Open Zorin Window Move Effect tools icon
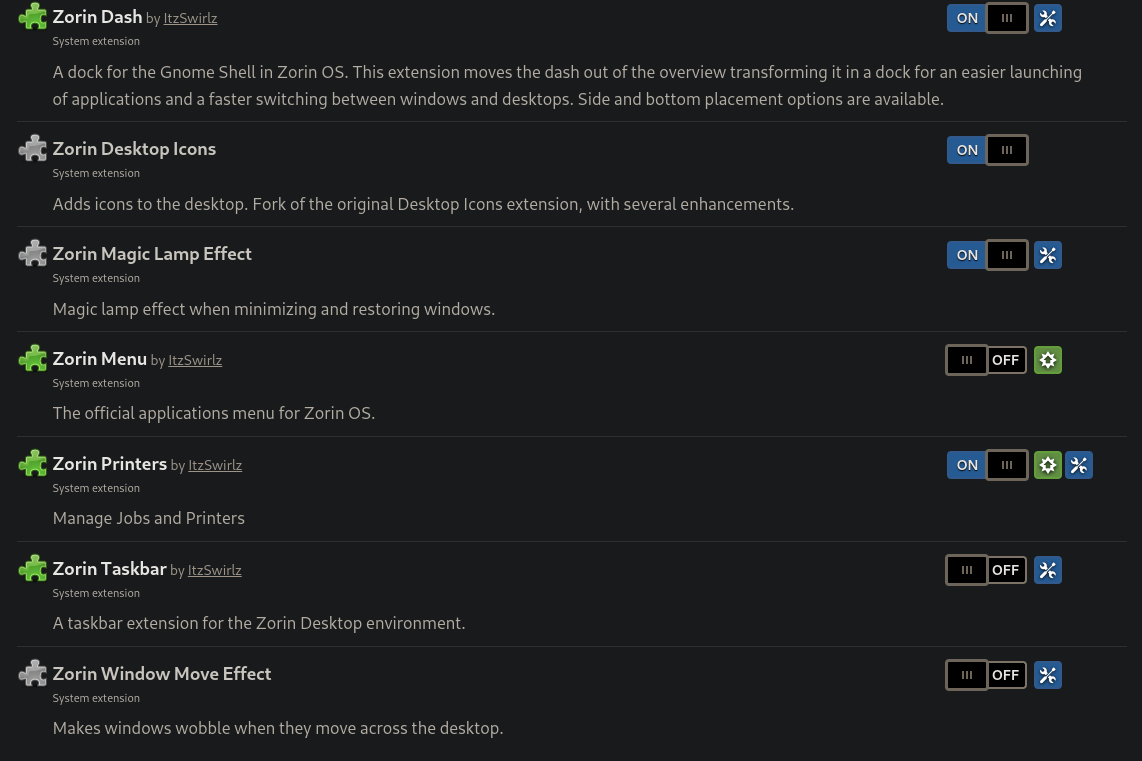The width and height of the screenshot is (1142, 761). (x=1047, y=675)
